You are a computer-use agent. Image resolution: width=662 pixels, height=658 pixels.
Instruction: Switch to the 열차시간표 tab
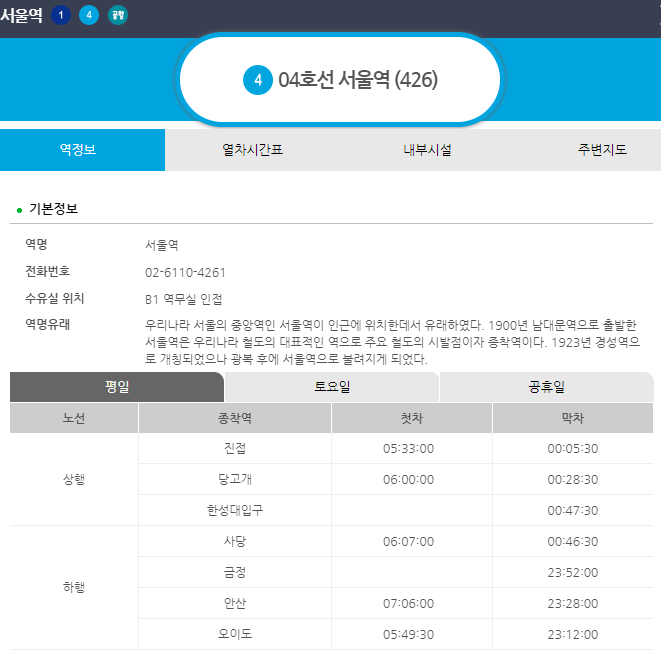pos(252,150)
